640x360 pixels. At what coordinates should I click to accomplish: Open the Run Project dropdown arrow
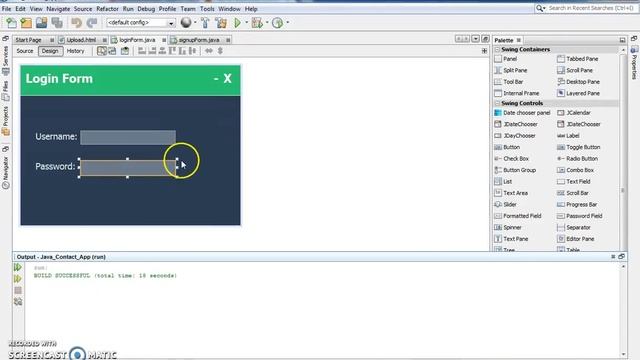pos(247,22)
